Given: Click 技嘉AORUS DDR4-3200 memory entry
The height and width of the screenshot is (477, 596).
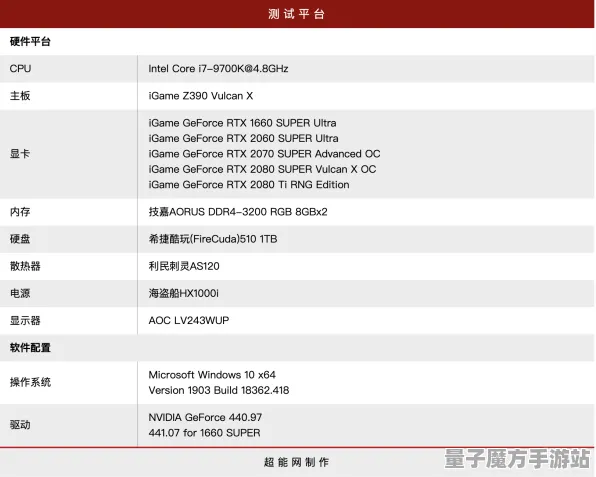Looking at the screenshot, I should (x=238, y=212).
